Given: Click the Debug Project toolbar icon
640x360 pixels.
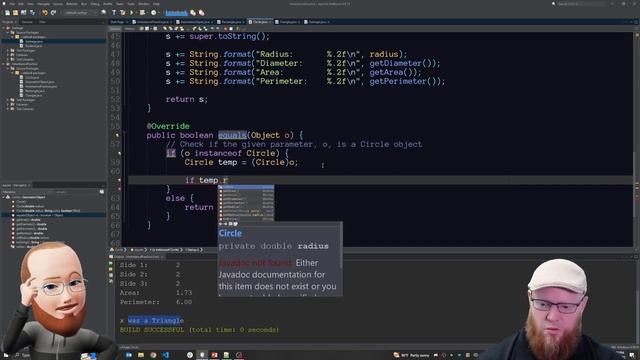Looking at the screenshot, I should [142, 13].
